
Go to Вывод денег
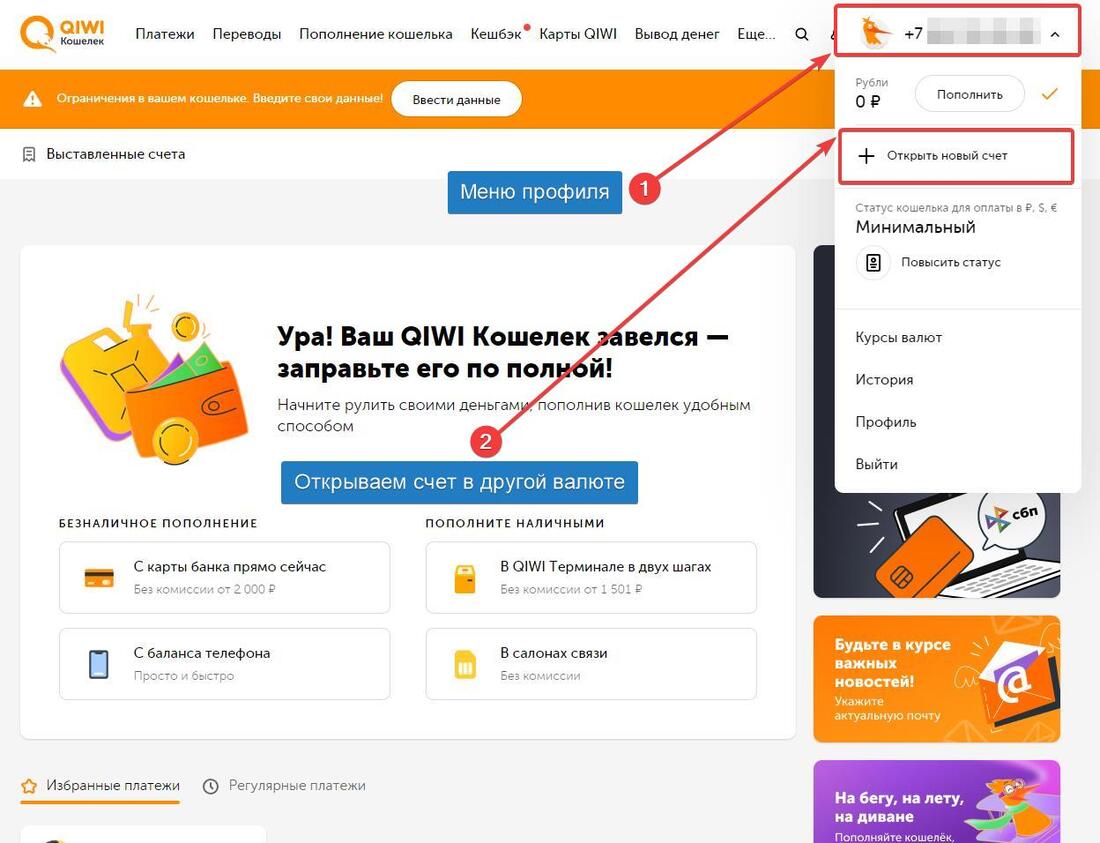pos(677,34)
